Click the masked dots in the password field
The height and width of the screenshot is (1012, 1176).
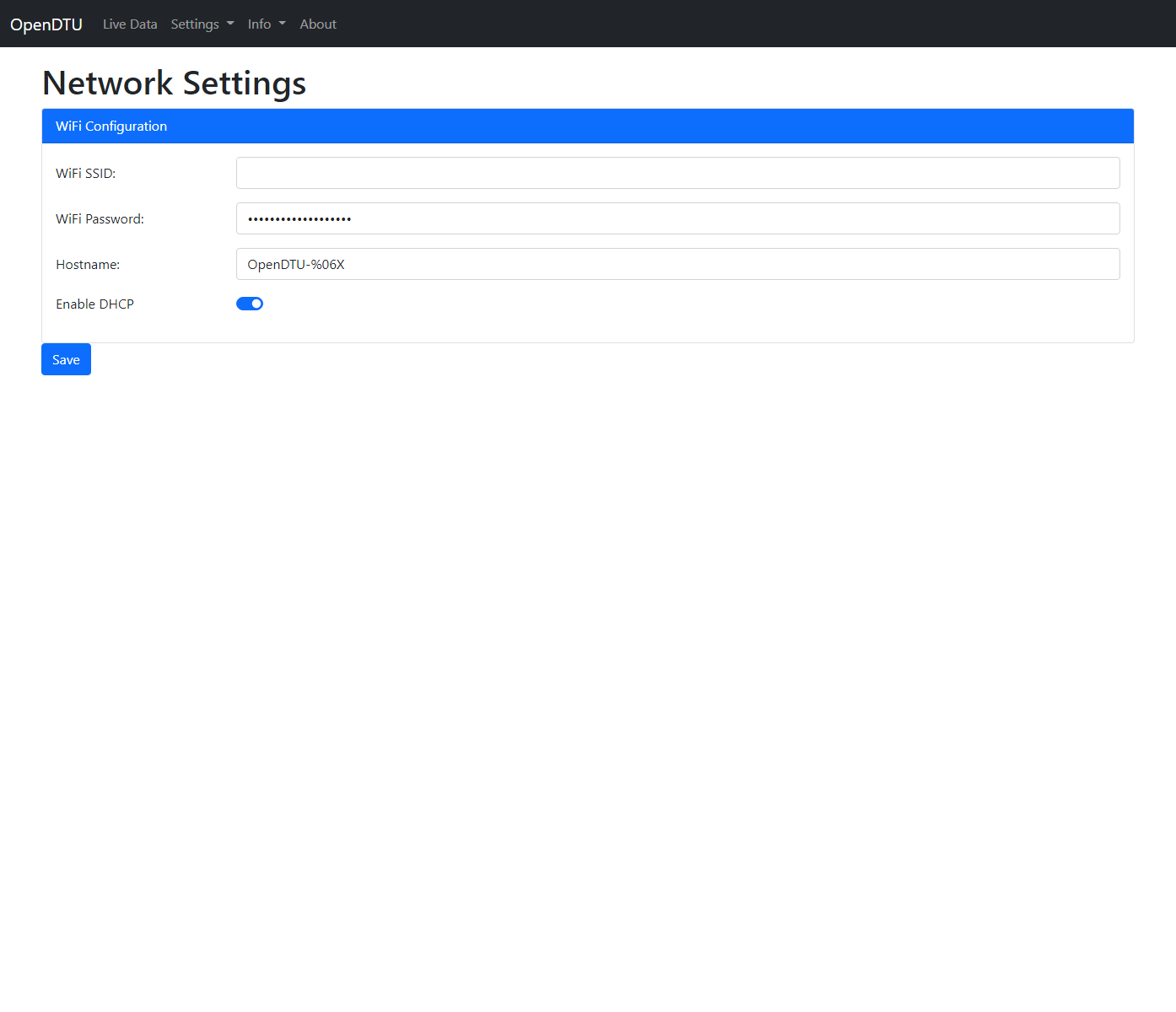click(x=299, y=219)
